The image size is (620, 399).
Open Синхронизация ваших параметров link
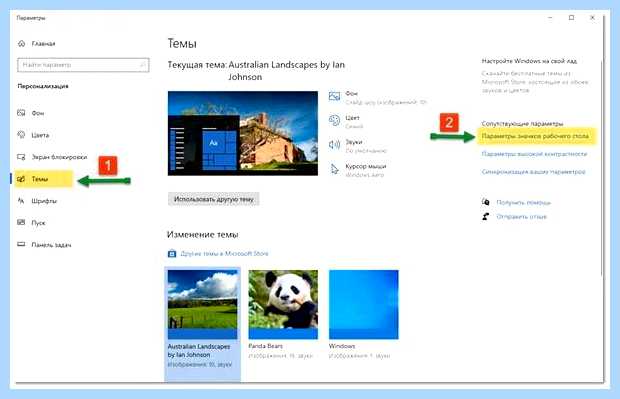click(x=533, y=172)
